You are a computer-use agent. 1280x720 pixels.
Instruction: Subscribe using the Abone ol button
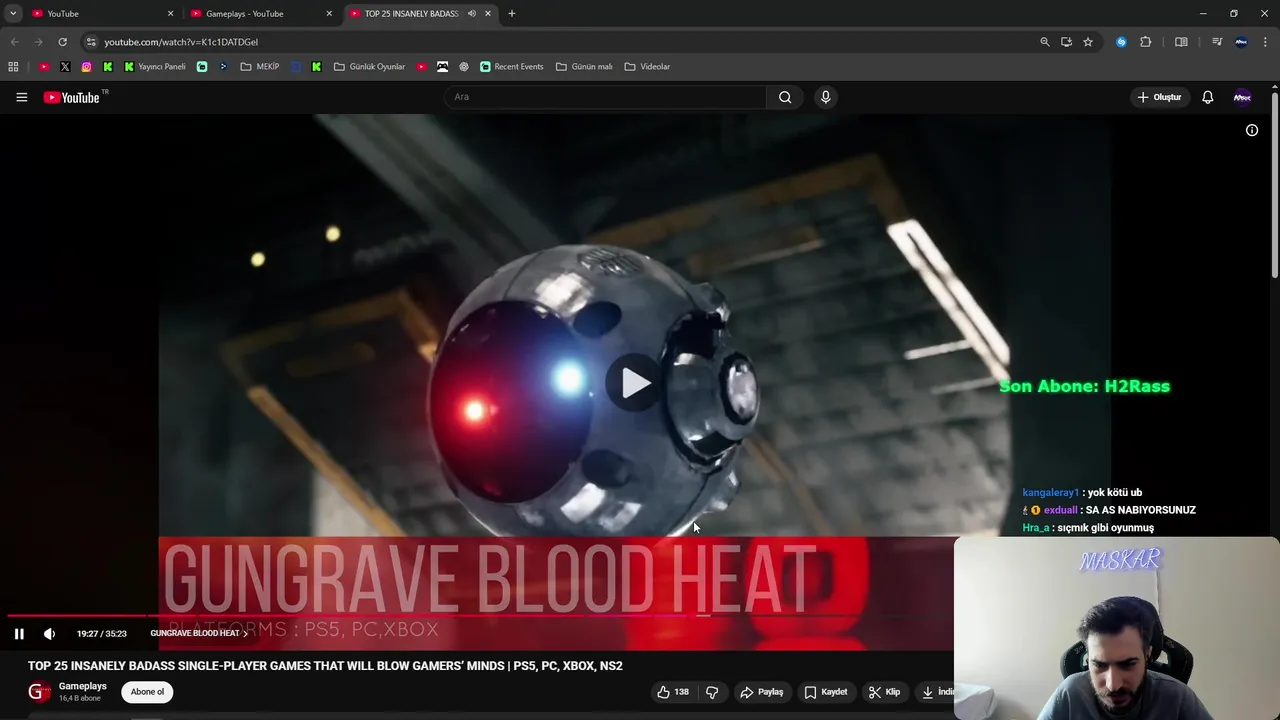point(147,692)
